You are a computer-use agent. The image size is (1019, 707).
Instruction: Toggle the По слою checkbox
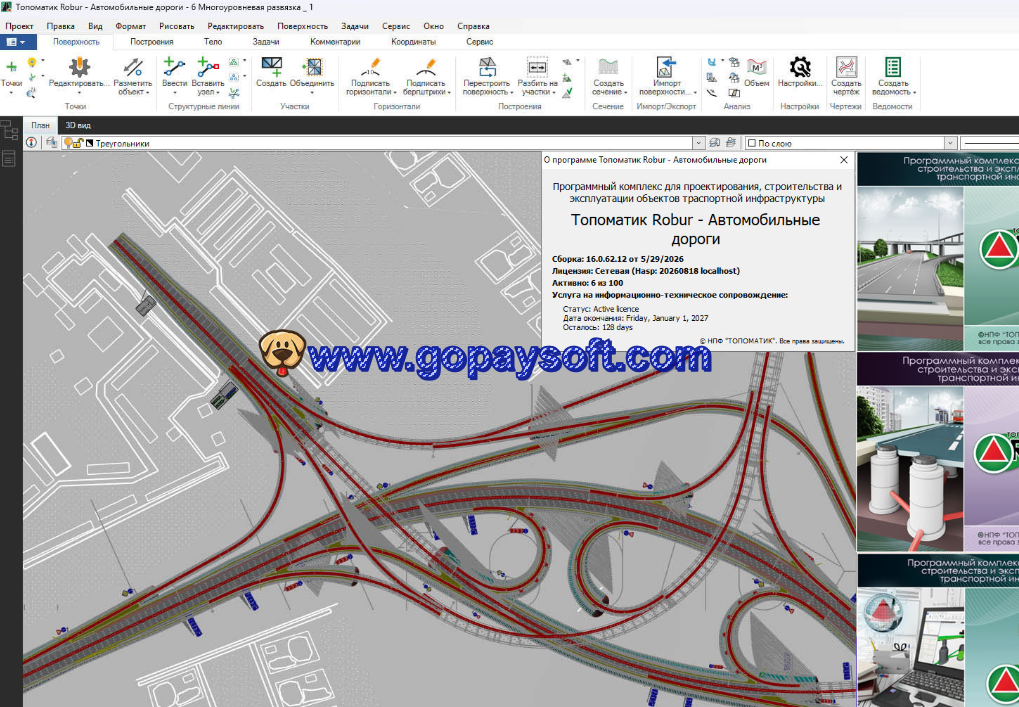click(x=751, y=143)
